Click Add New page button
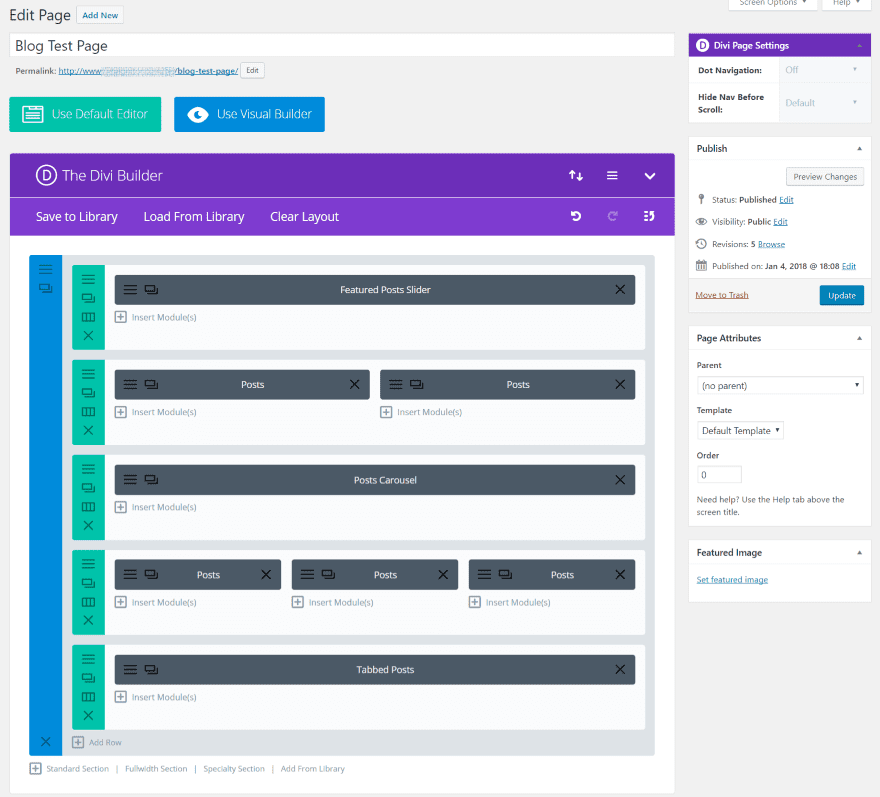Viewport: 880px width, 797px height. (x=100, y=15)
